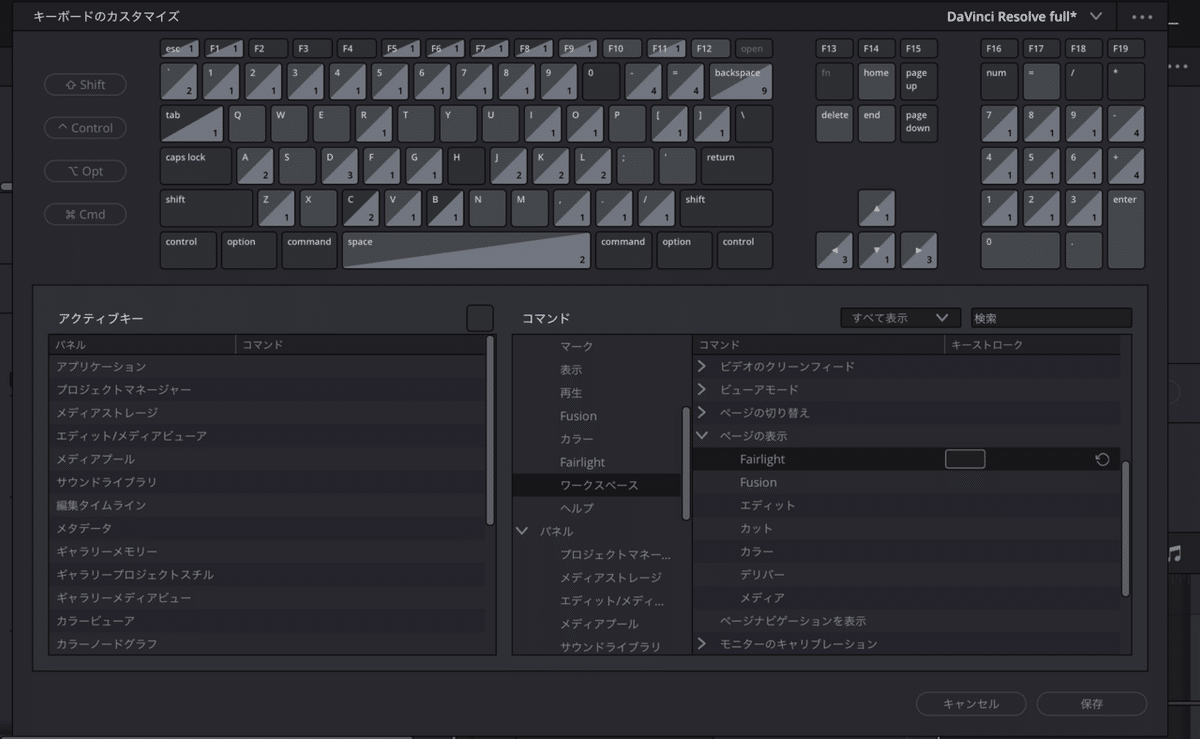Click the command table scrollbar

(1126, 528)
